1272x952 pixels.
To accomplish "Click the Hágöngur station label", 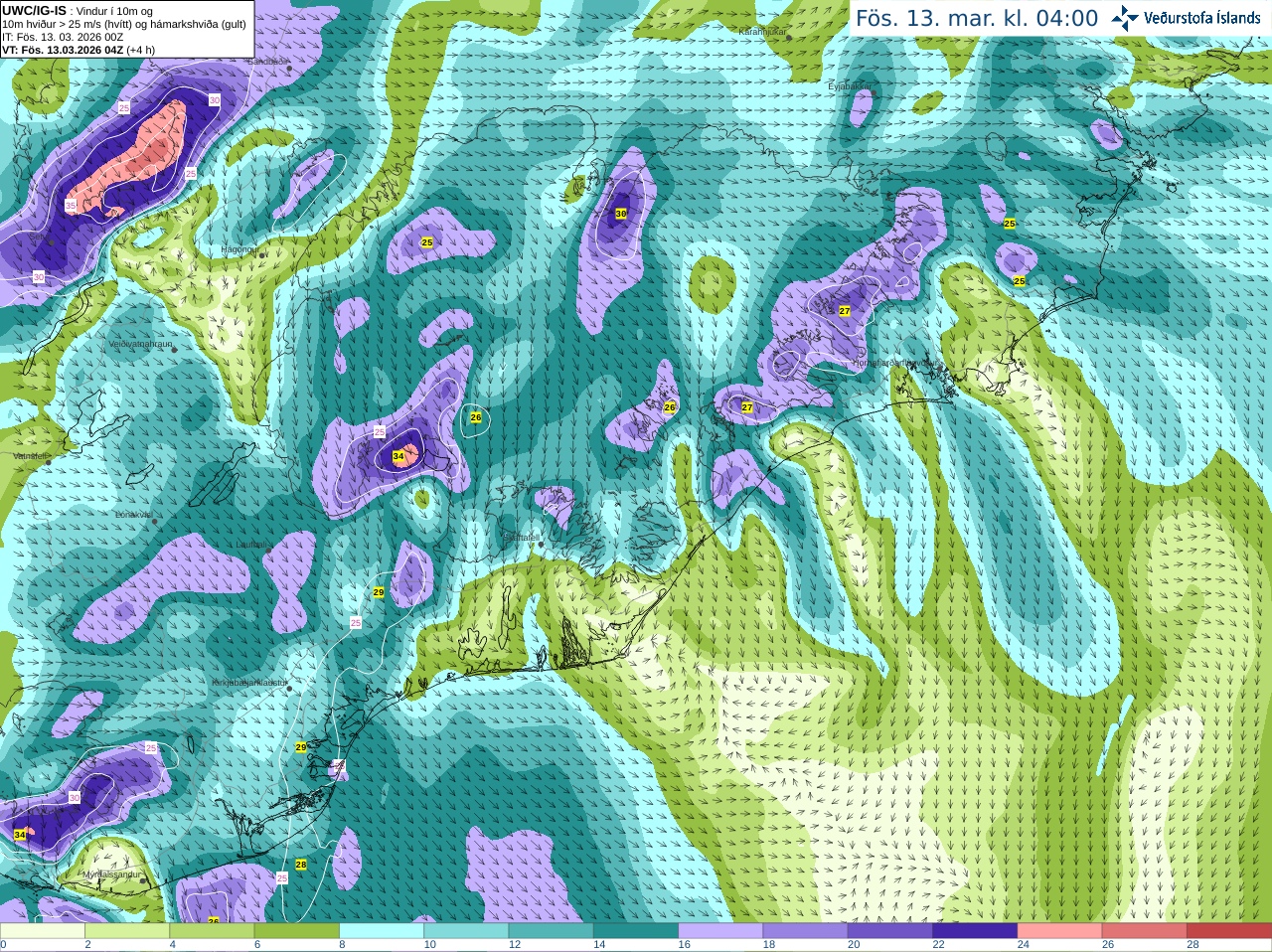I will [239, 249].
